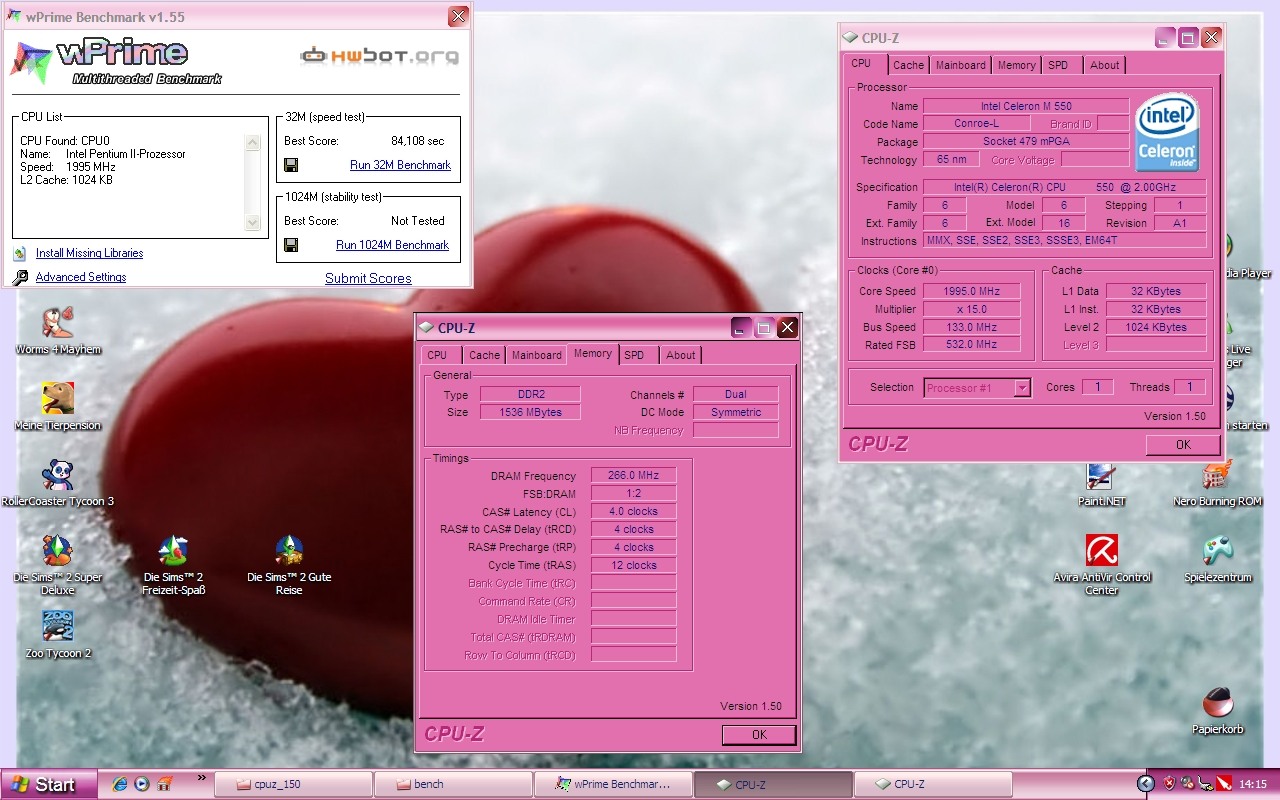Screen dimensions: 1280x800
Task: Click the Intel Celeron inside logo
Action: 1167,133
